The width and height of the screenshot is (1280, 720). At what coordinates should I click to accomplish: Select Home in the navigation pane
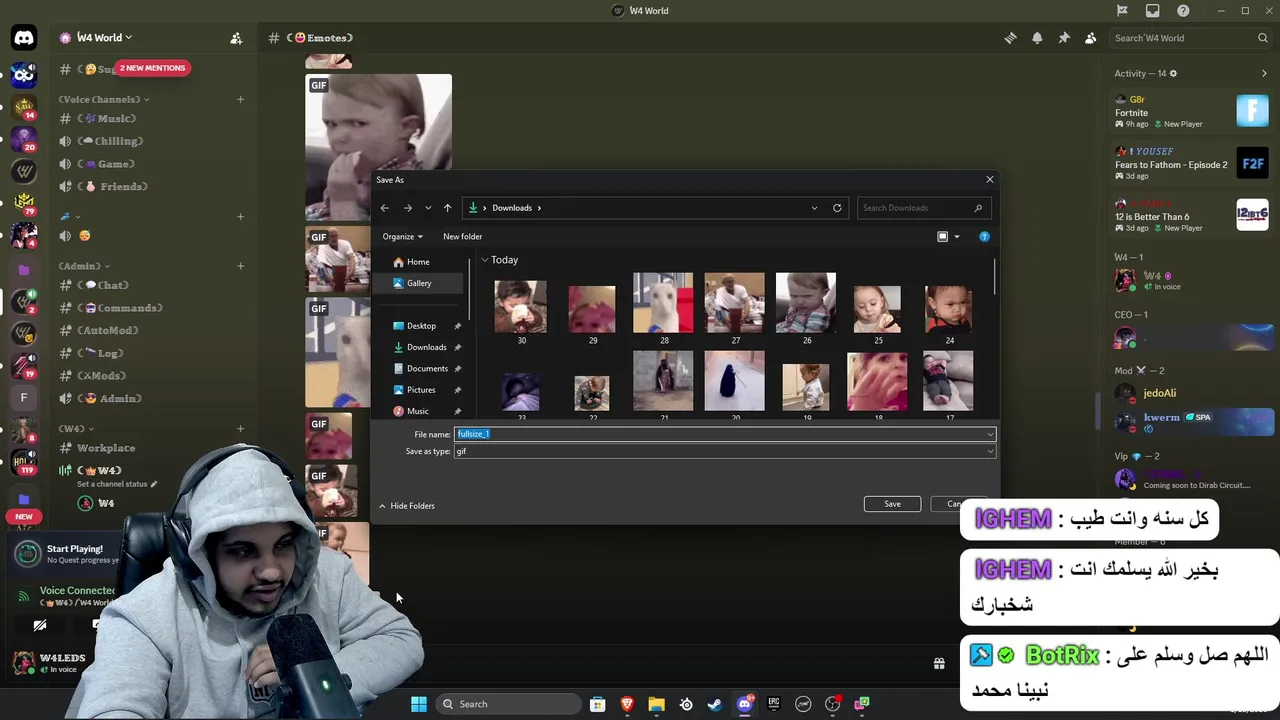pos(418,262)
